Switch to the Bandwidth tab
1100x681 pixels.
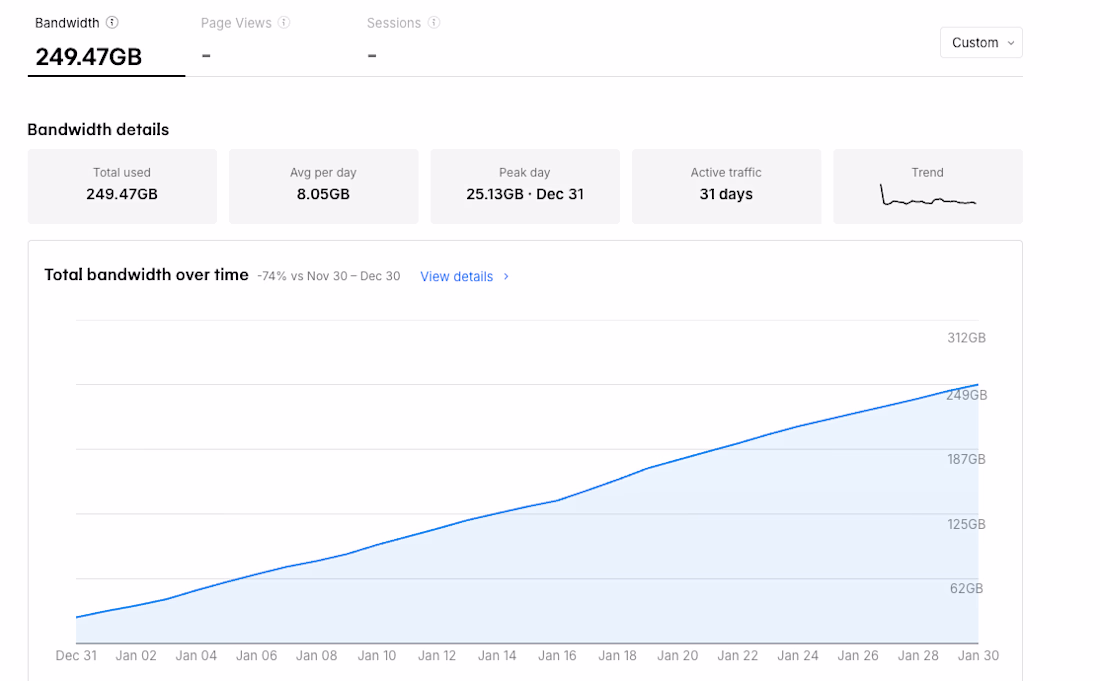106,43
